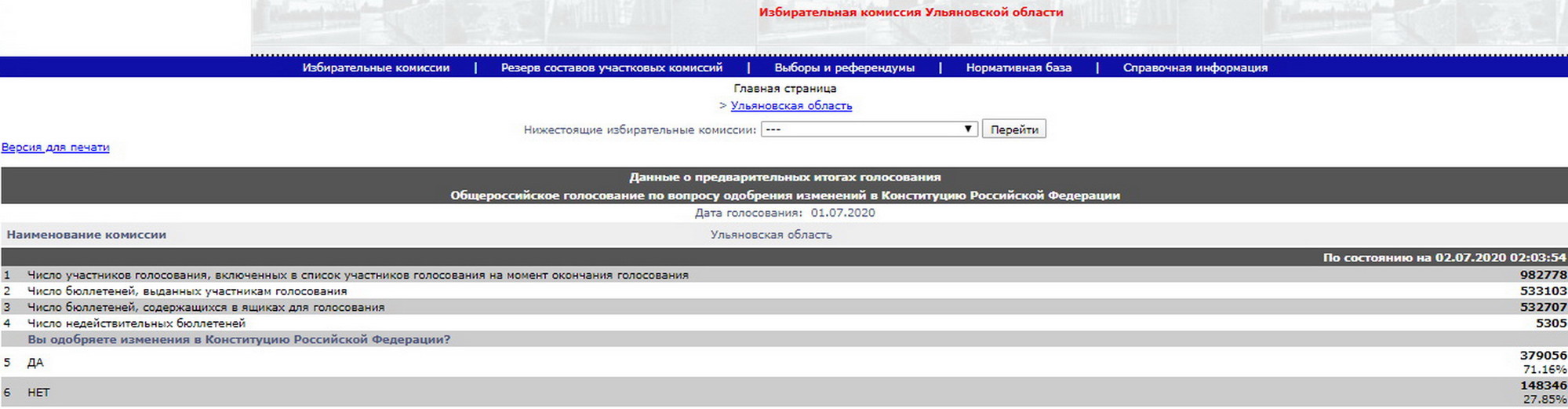Viewport: 1568px width, 409px height.
Task: Click the question heading Вы одобряете изменения
Action: point(239,340)
